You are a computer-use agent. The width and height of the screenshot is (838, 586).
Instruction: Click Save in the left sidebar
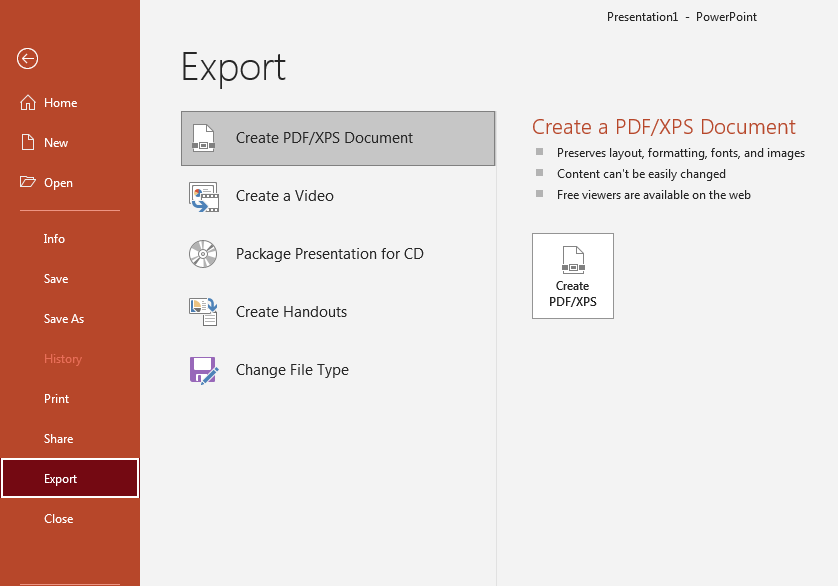56,279
